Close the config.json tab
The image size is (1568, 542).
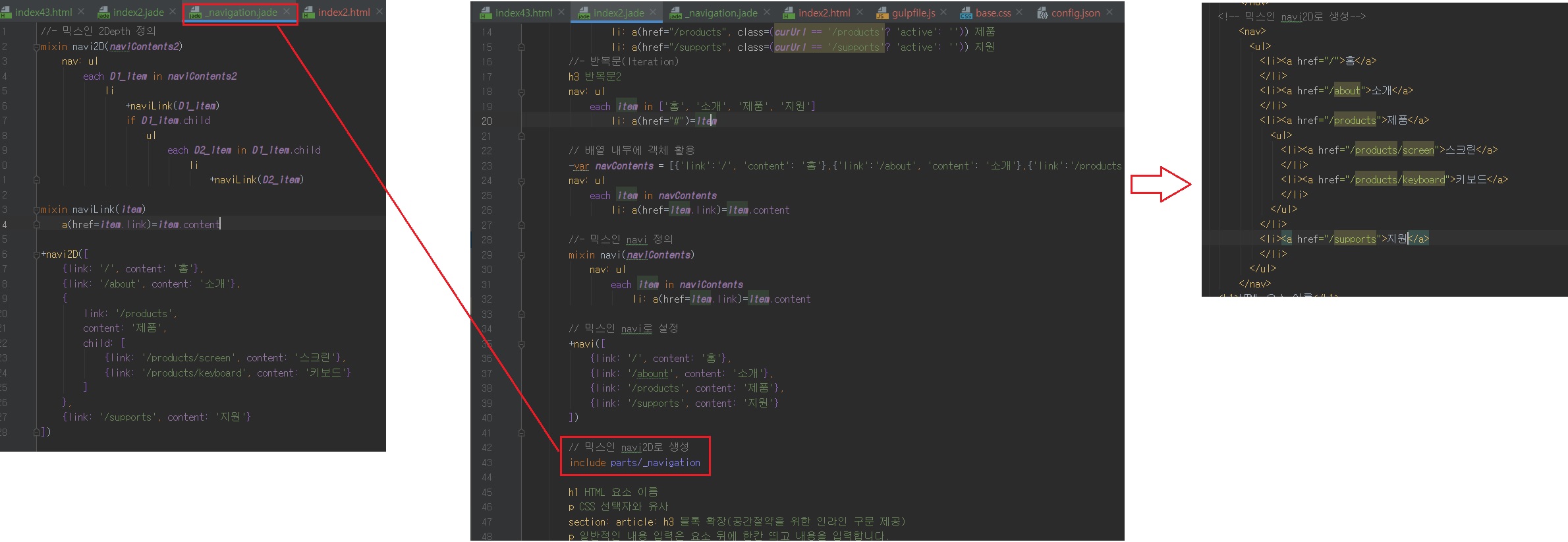click(x=1109, y=13)
